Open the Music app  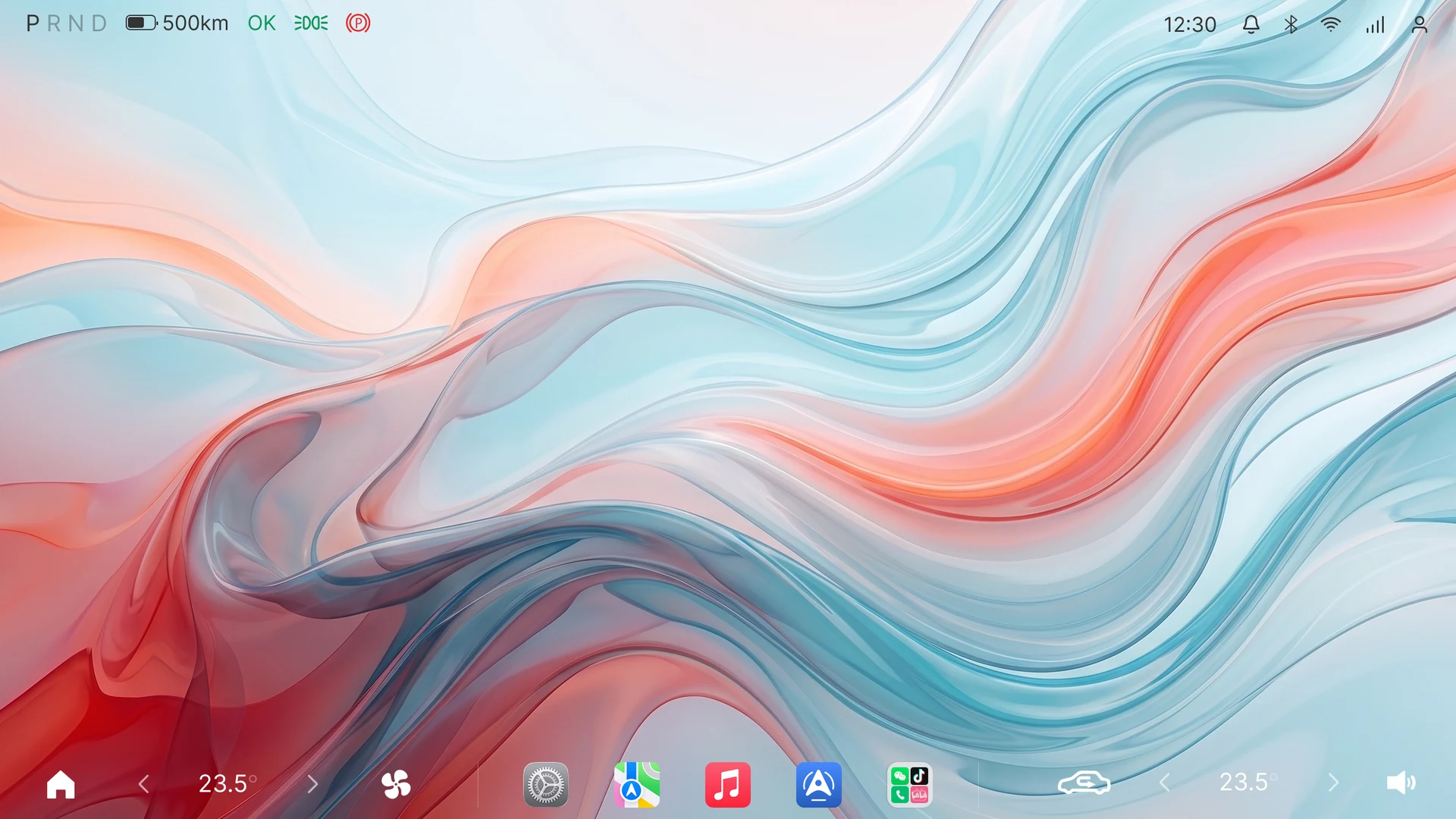tap(728, 784)
